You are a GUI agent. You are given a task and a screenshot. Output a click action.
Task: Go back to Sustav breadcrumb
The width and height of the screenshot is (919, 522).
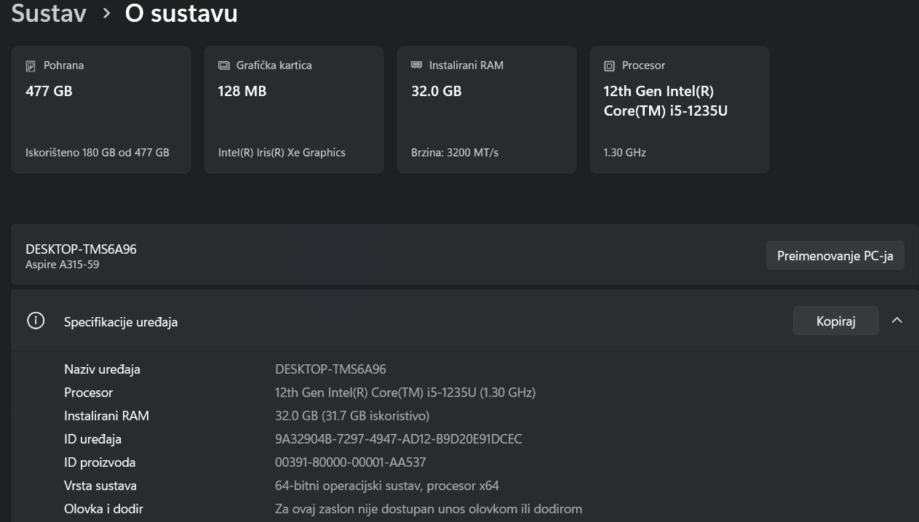(x=47, y=15)
